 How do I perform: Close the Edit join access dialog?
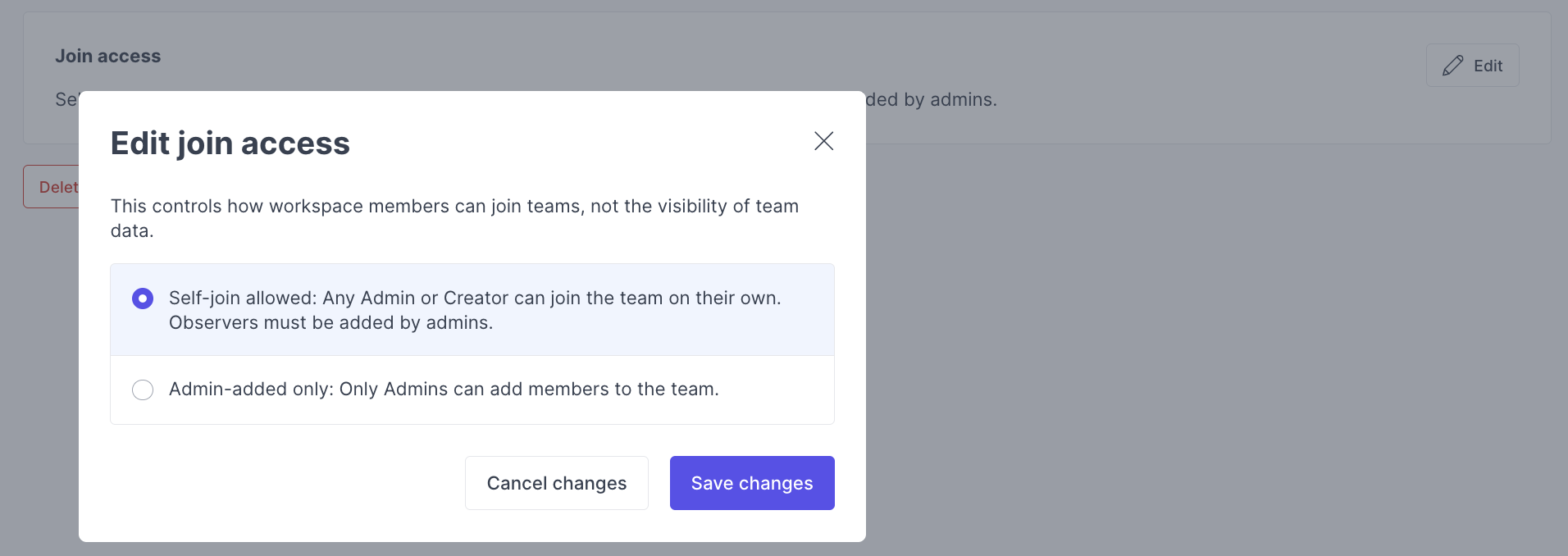pyautogui.click(x=823, y=141)
